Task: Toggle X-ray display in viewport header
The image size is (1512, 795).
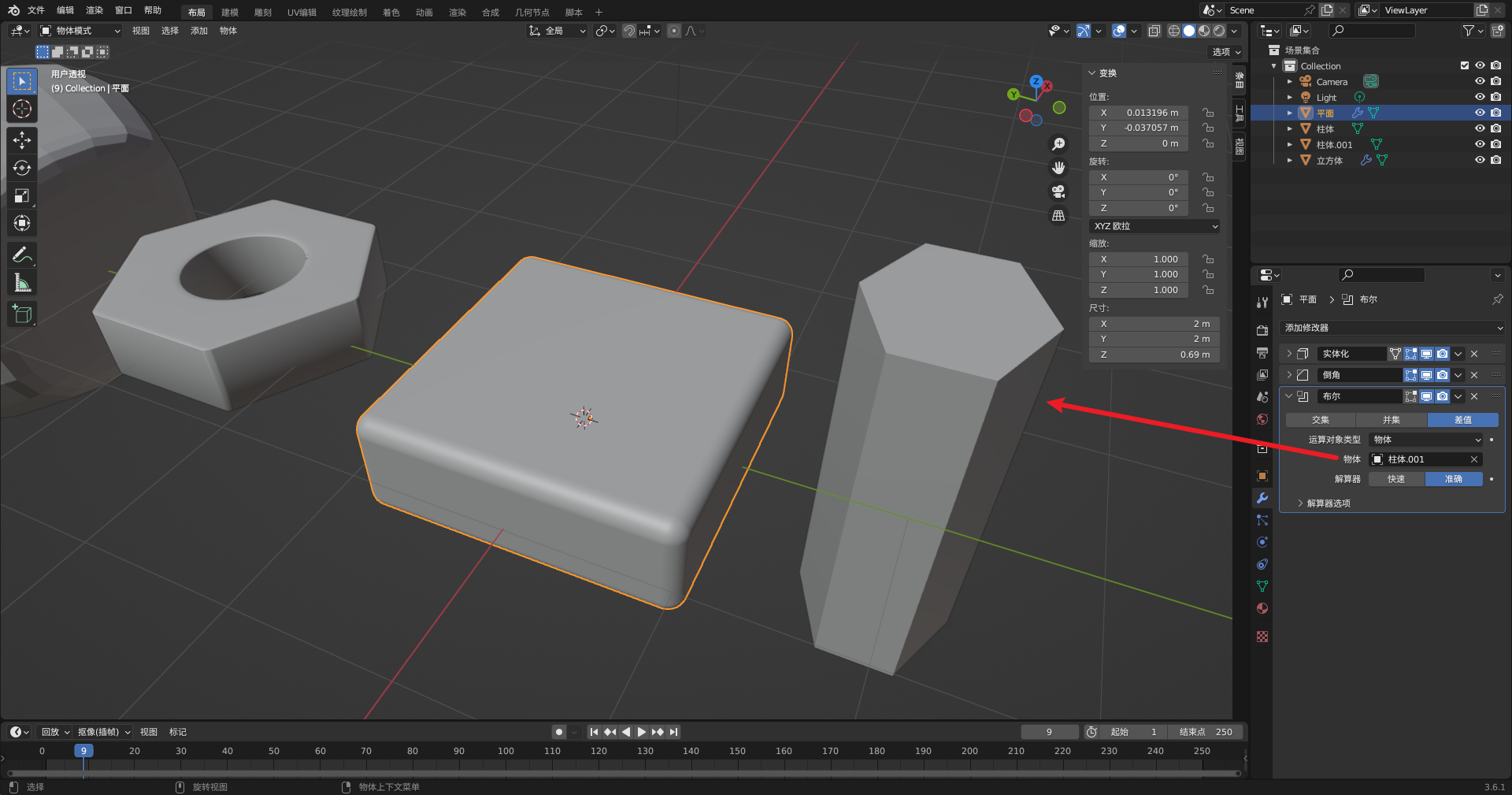Action: [1154, 31]
